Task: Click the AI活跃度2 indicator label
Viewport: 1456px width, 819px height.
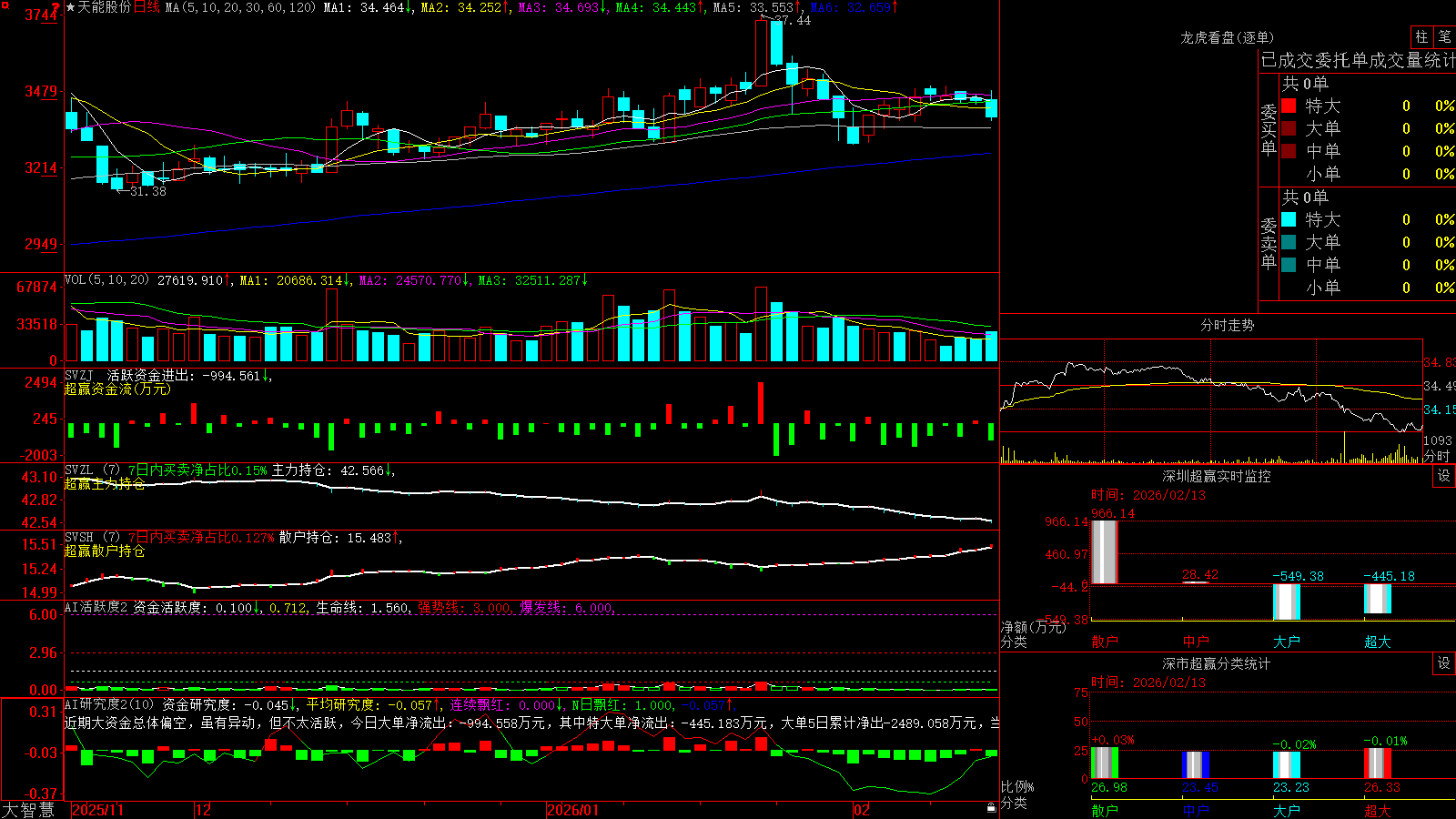Action: [x=96, y=608]
